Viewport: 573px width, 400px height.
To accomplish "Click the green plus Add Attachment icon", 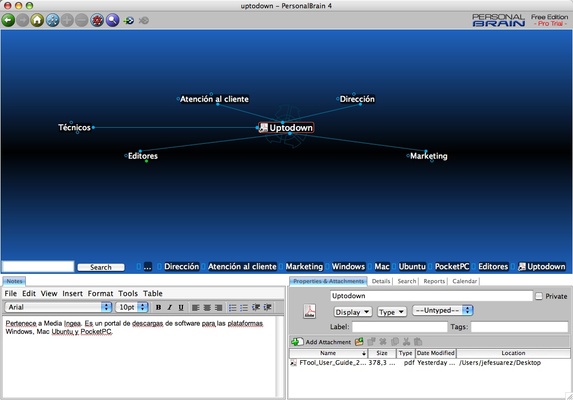I will pyautogui.click(x=297, y=342).
